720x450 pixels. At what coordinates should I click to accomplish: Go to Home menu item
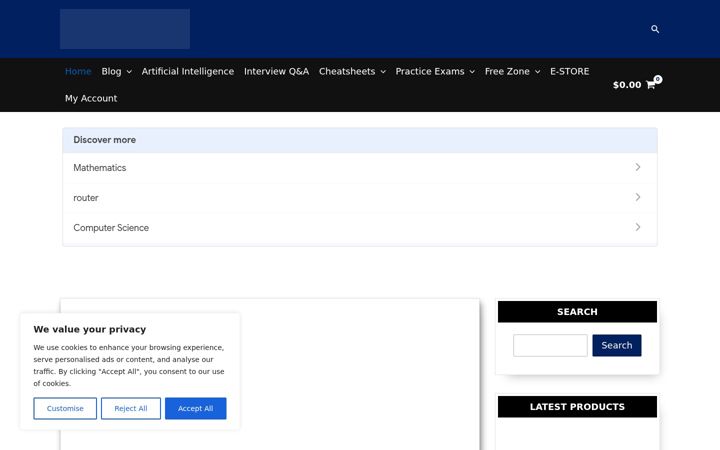coord(78,72)
